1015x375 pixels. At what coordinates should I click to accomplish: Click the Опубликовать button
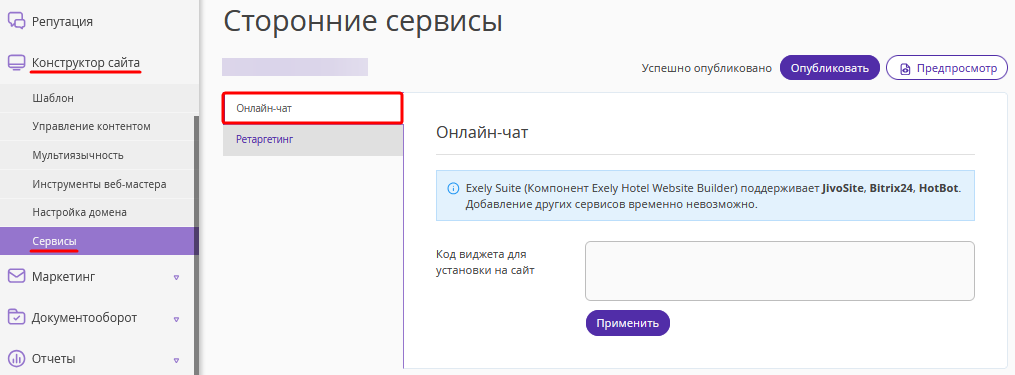(x=829, y=68)
